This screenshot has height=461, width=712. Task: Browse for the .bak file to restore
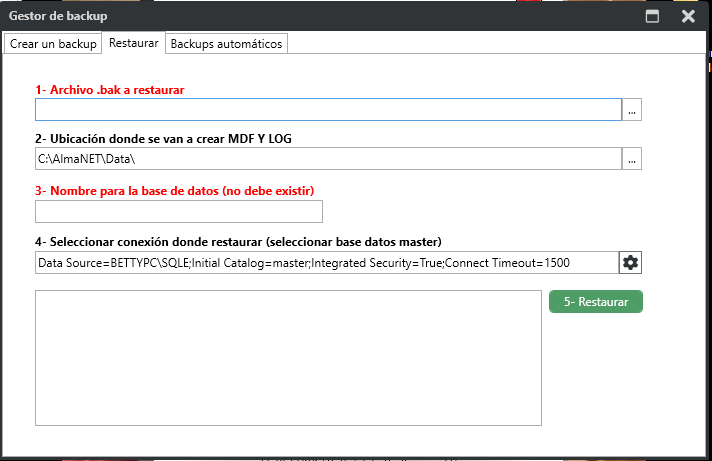[x=631, y=110]
